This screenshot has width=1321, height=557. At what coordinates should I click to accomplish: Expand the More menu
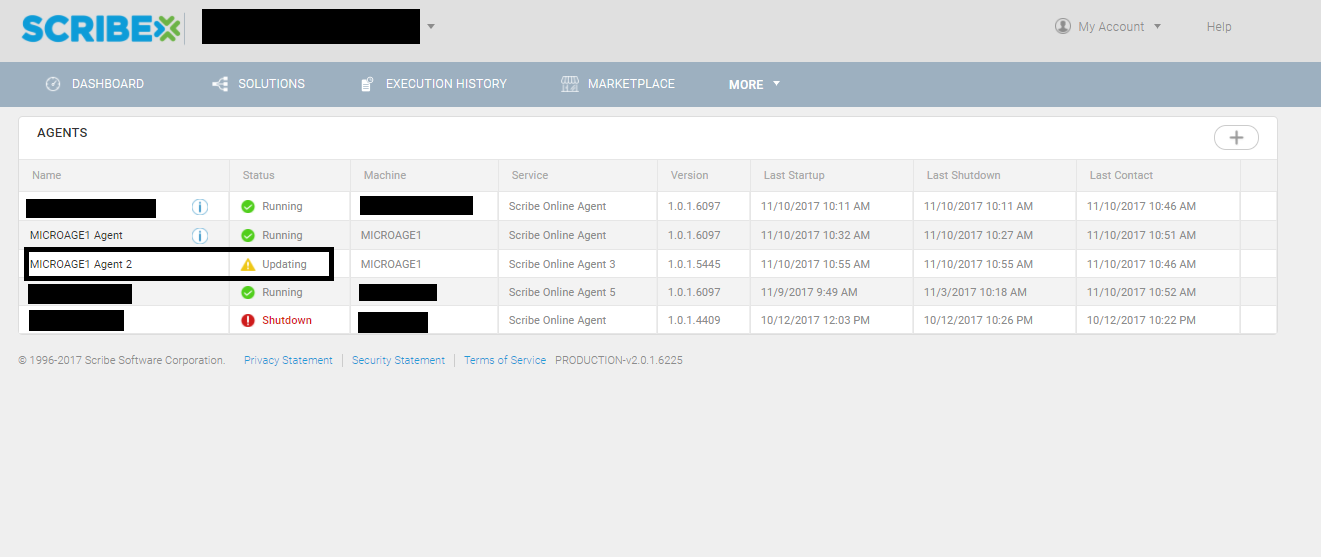[754, 85]
